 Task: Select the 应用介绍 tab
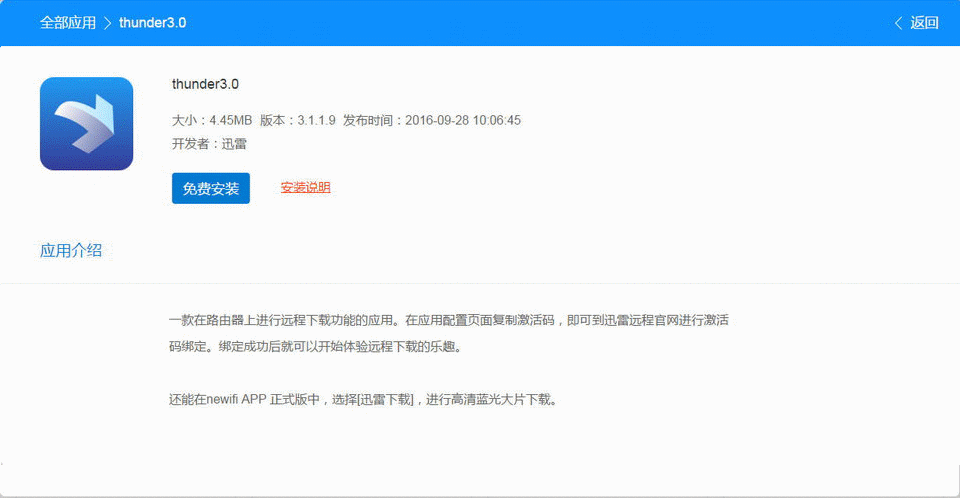[x=71, y=251]
